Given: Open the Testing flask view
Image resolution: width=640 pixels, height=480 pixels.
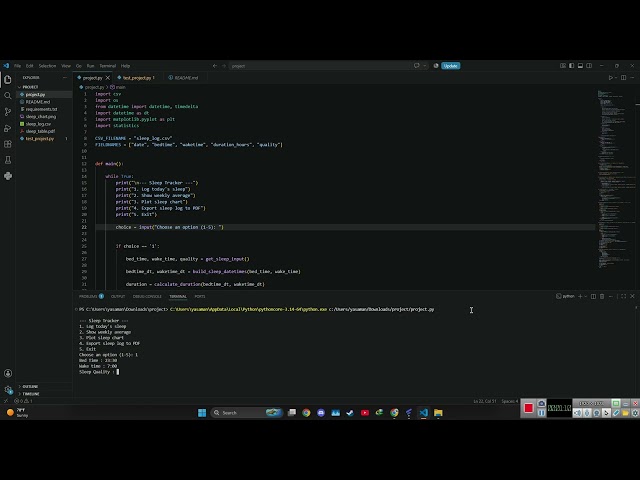Looking at the screenshot, I should pyautogui.click(x=8, y=160).
